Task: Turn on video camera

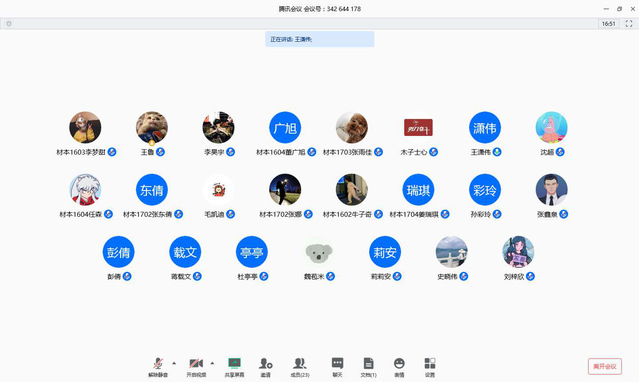Action: 196,367
